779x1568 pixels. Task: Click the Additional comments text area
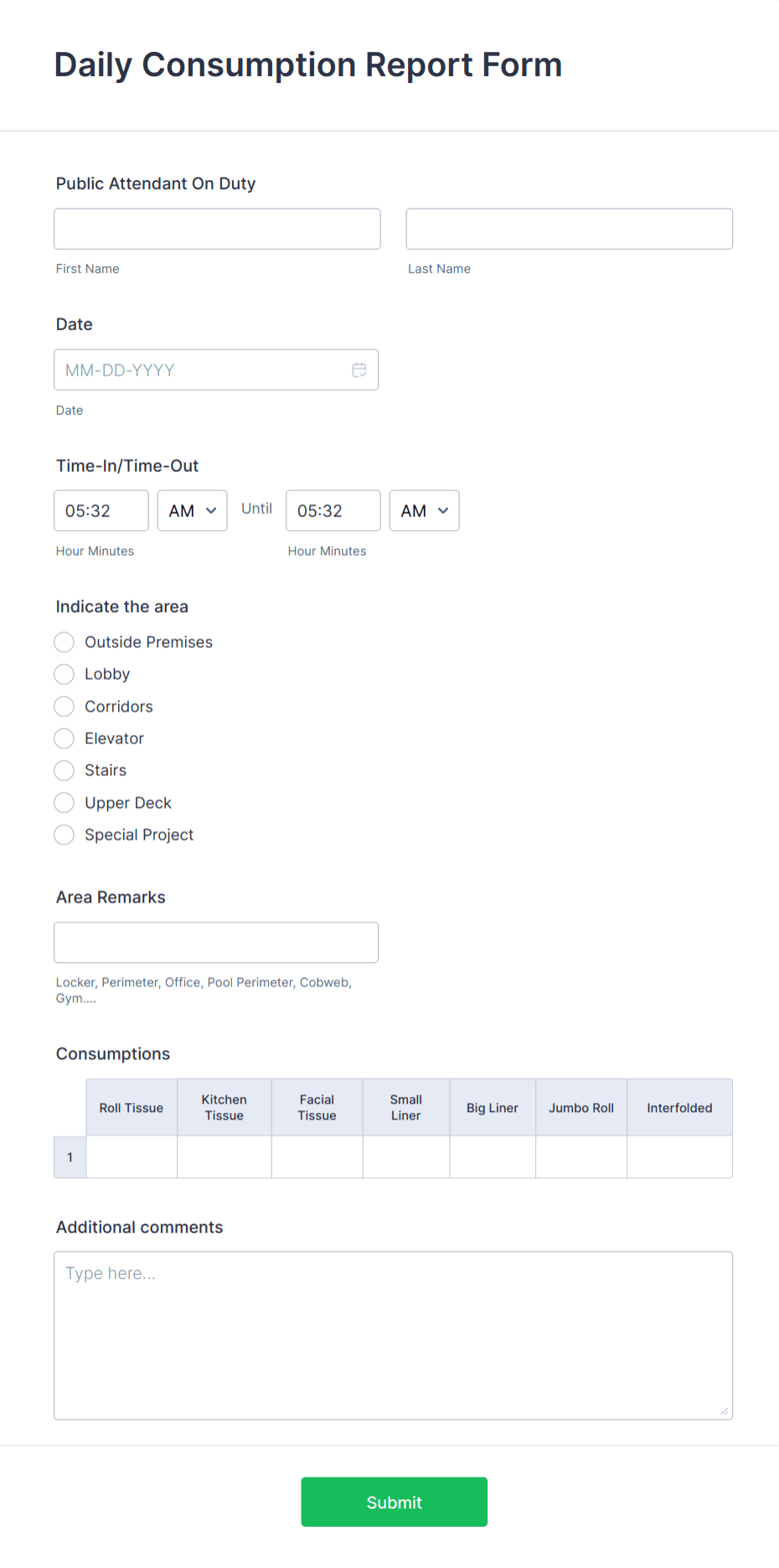[394, 1333]
